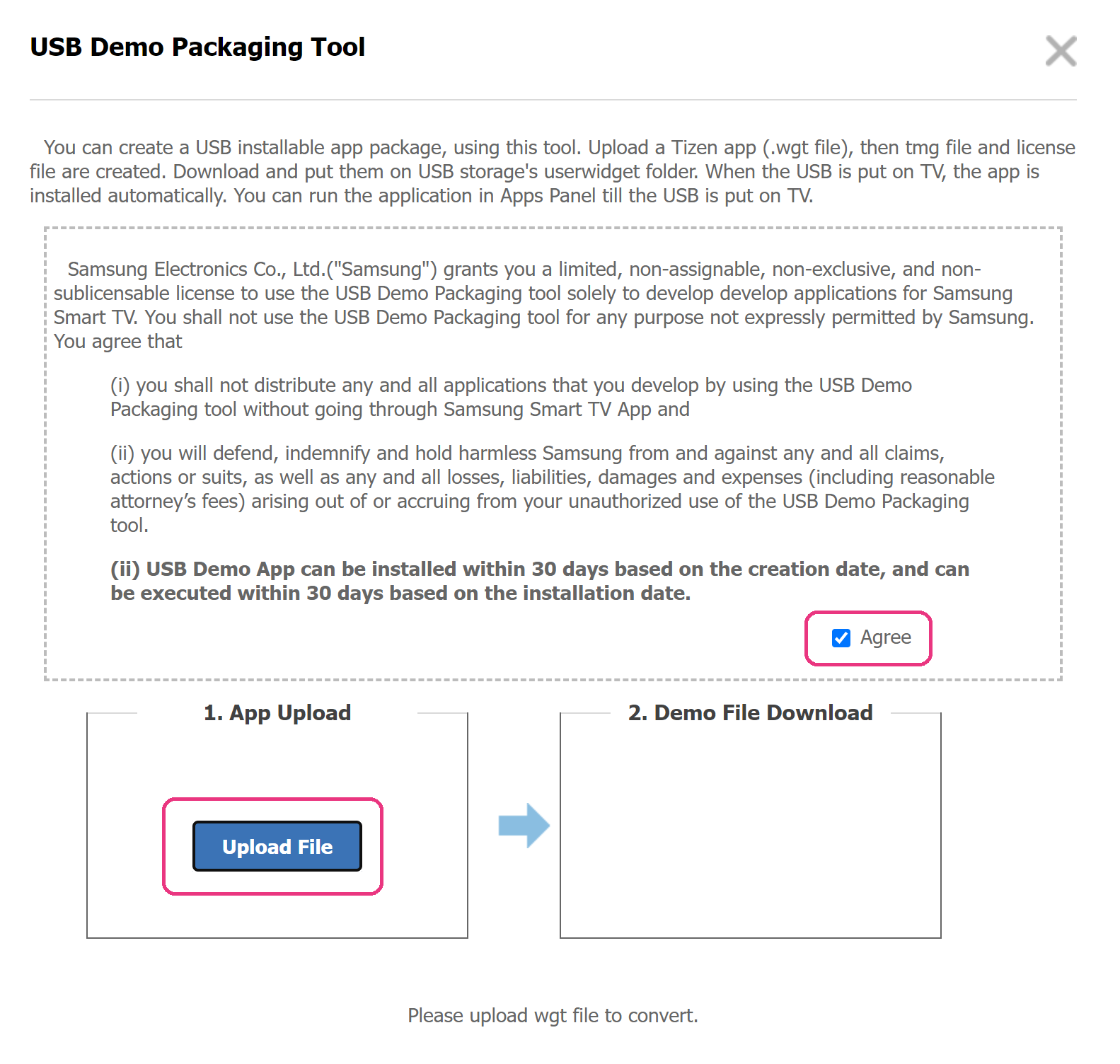This screenshot has height=1064, width=1120.
Task: Click the "USB Demo Packaging Tool" title
Action: [197, 47]
